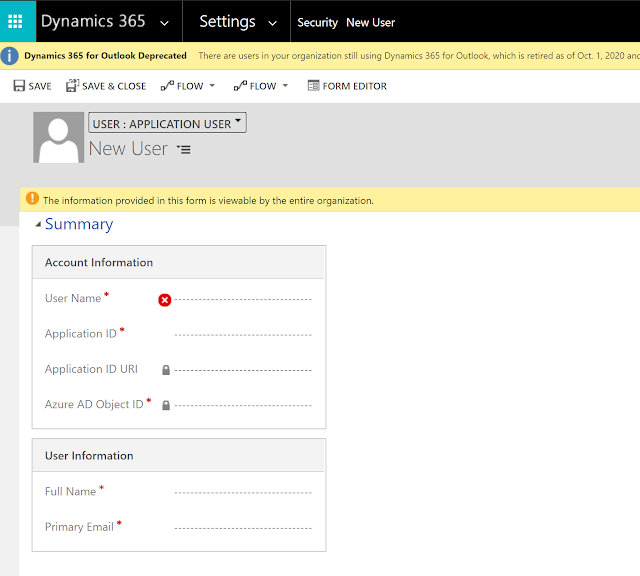Click the Full Name input field
This screenshot has width=640, height=576.
(243, 493)
